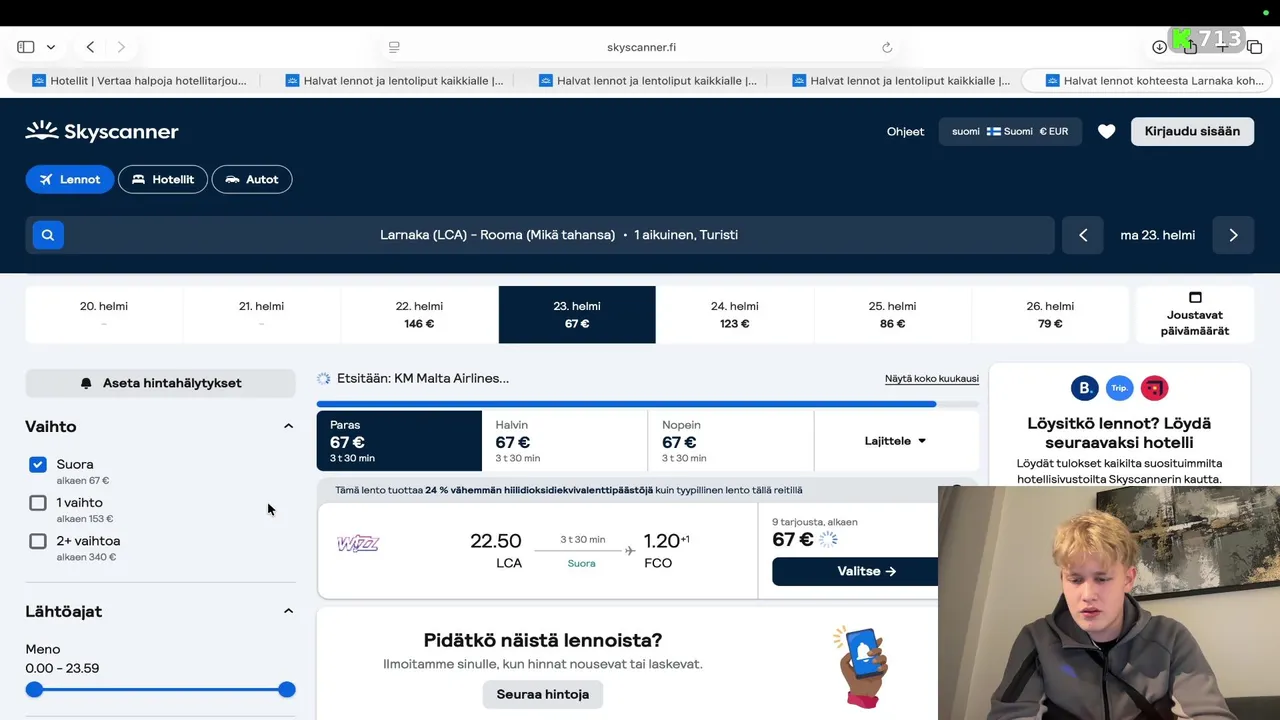Open language and currency selector

[1010, 131]
